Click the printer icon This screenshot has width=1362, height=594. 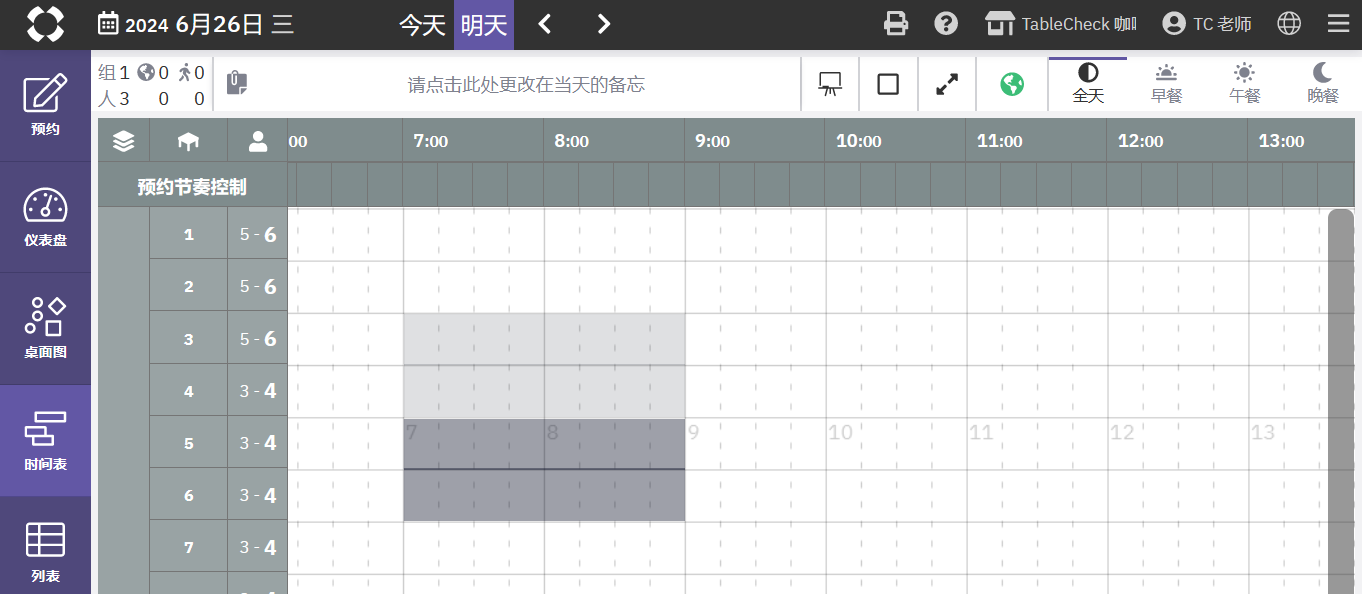(x=896, y=24)
